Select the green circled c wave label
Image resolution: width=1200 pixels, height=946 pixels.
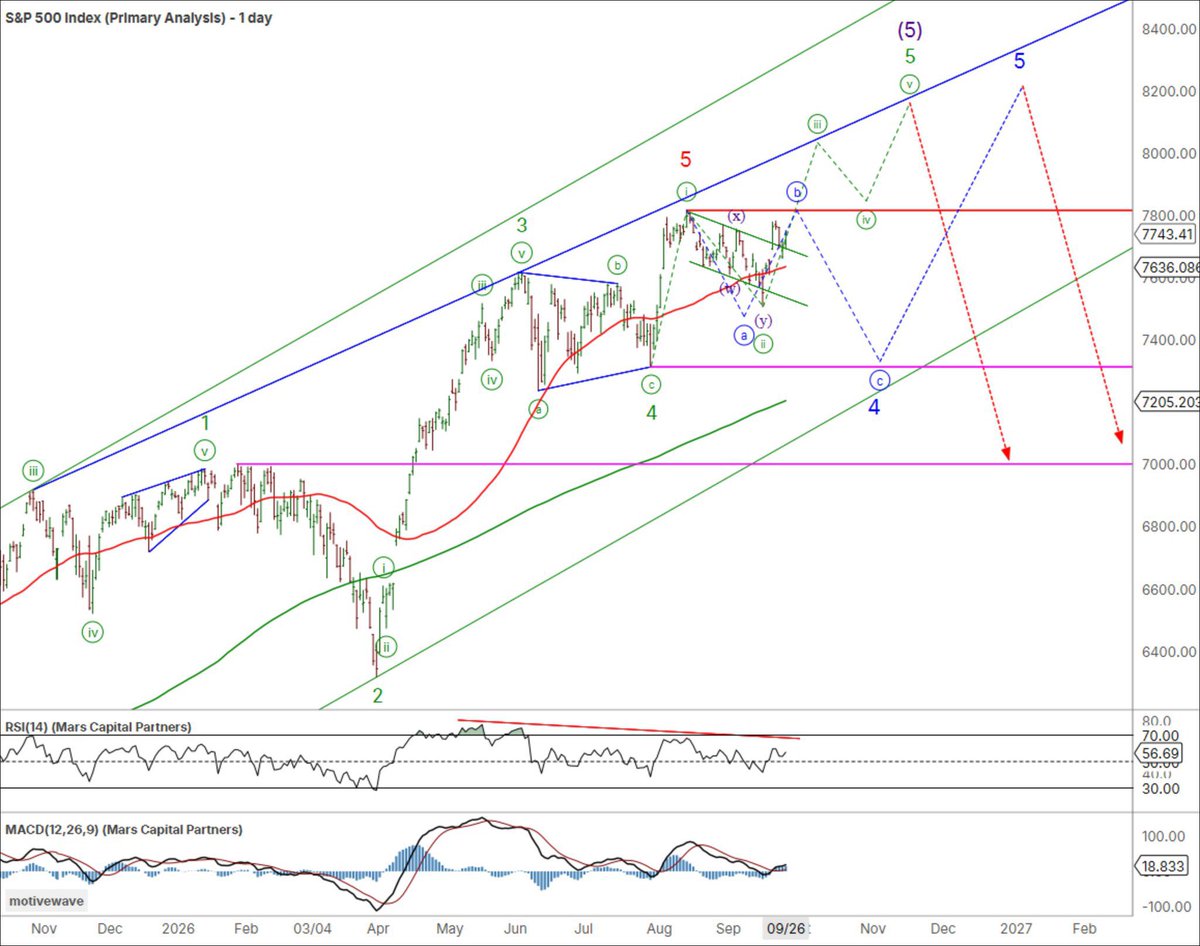651,384
